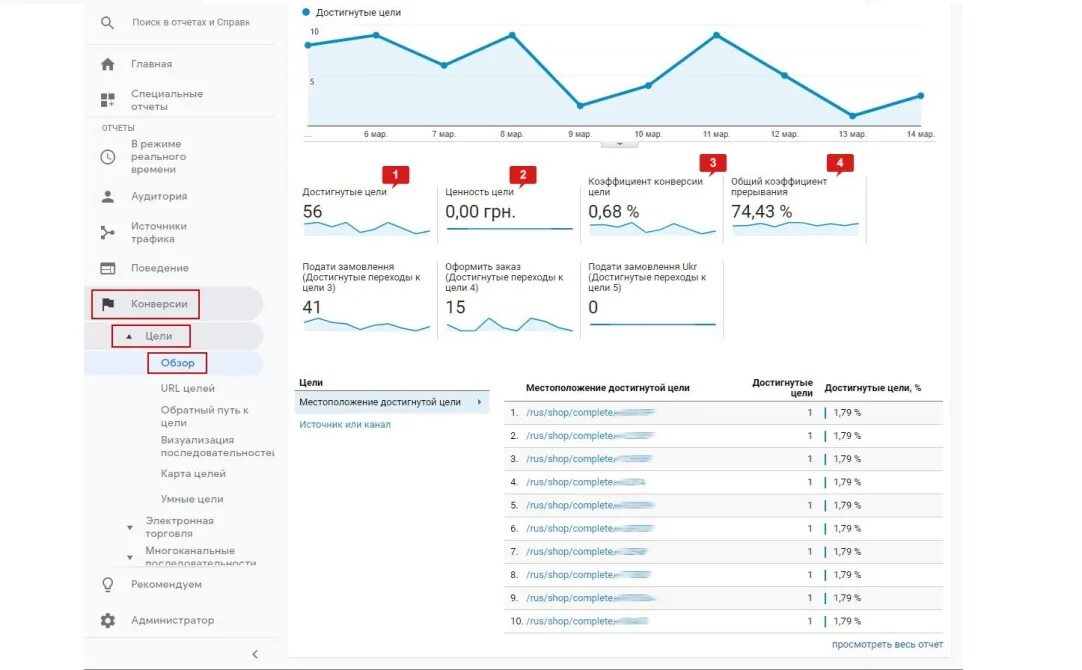Open URL целей report
Screen dimensions: 1082x670
point(188,388)
